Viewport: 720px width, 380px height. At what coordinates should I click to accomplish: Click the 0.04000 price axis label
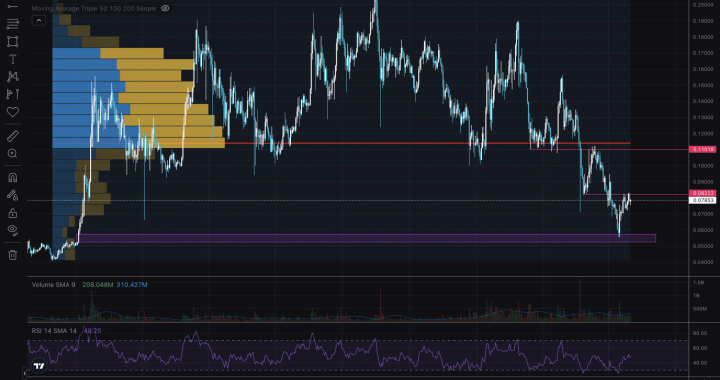click(703, 262)
